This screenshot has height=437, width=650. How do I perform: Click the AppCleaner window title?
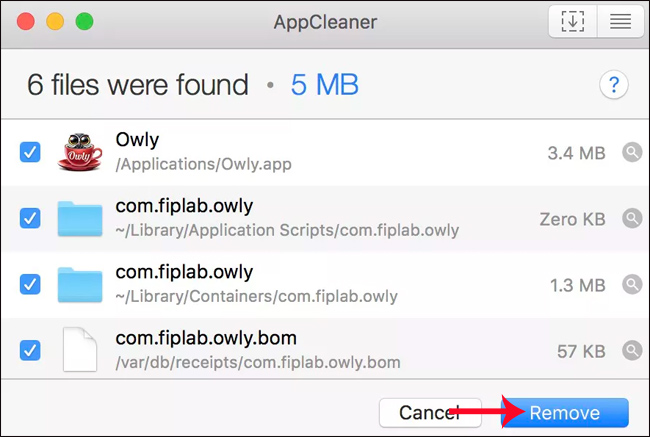[325, 21]
